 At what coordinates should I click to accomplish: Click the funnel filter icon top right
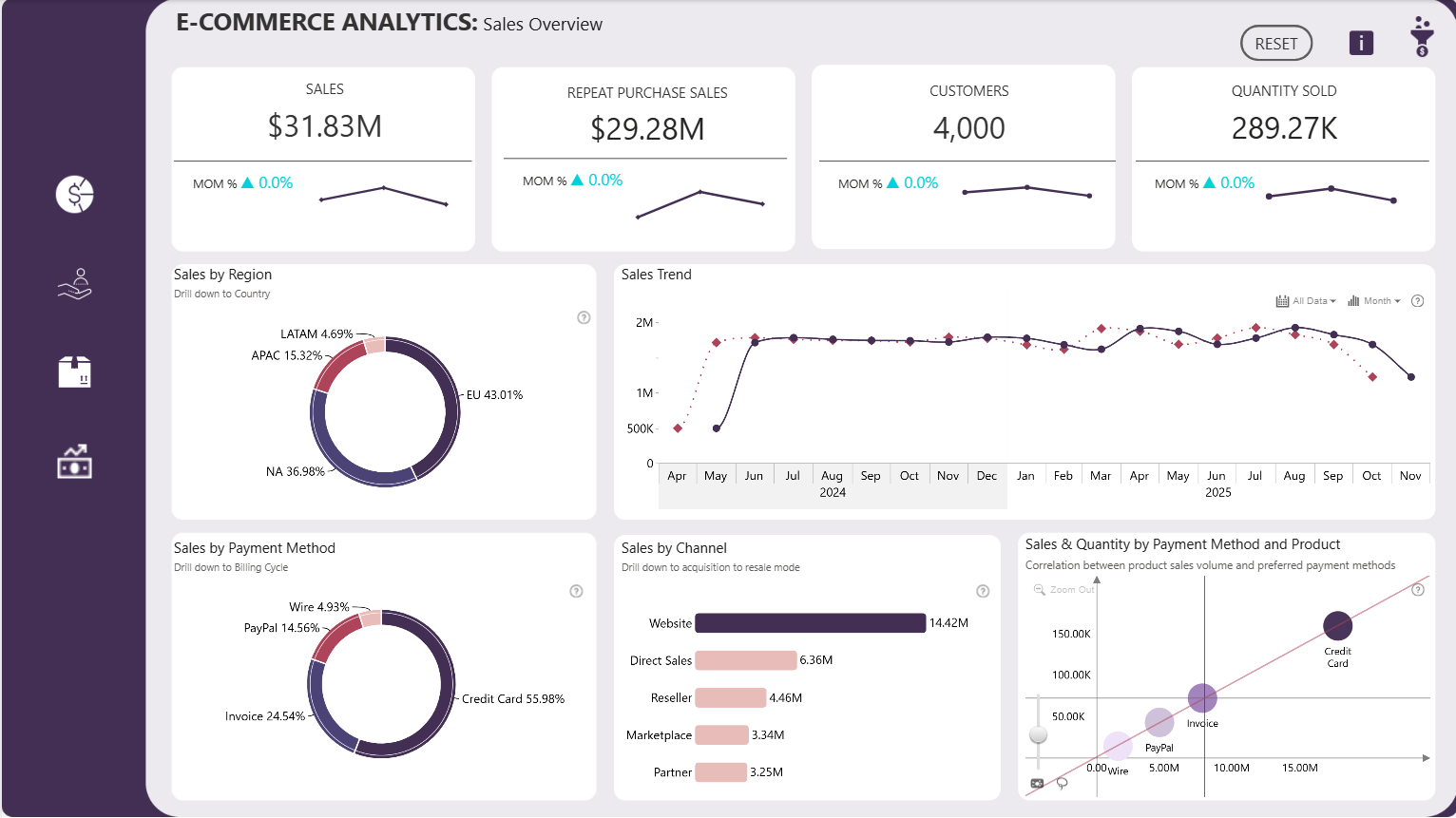click(x=1422, y=38)
